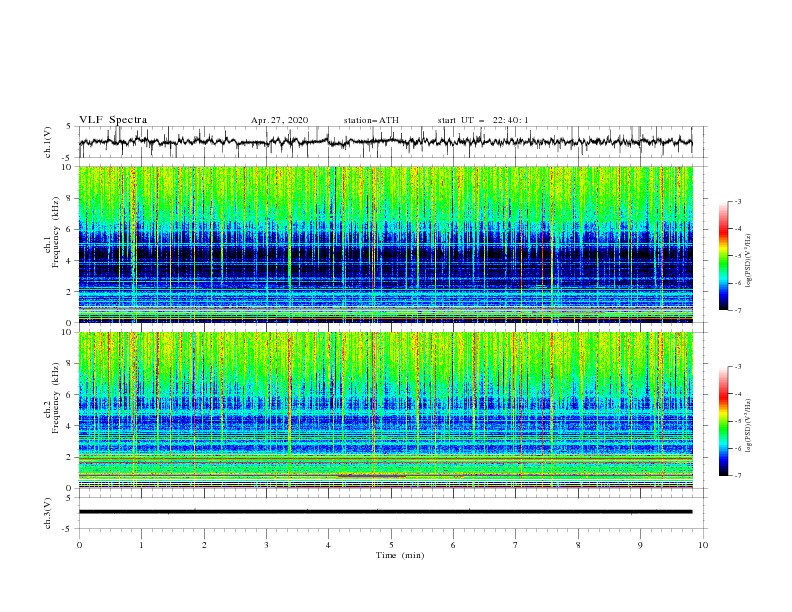Click the '-3' label on lower colorbar
Viewport: 792px width, 612px height.
[738, 367]
